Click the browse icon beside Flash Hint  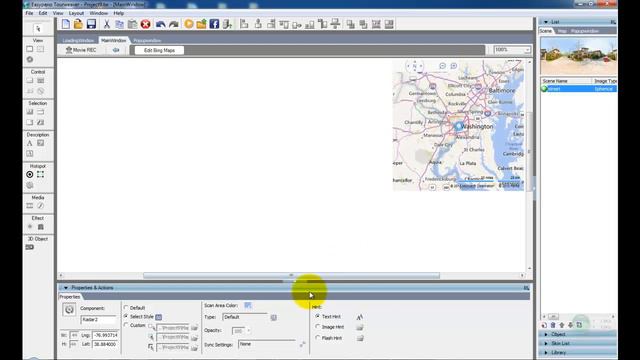tap(360, 338)
